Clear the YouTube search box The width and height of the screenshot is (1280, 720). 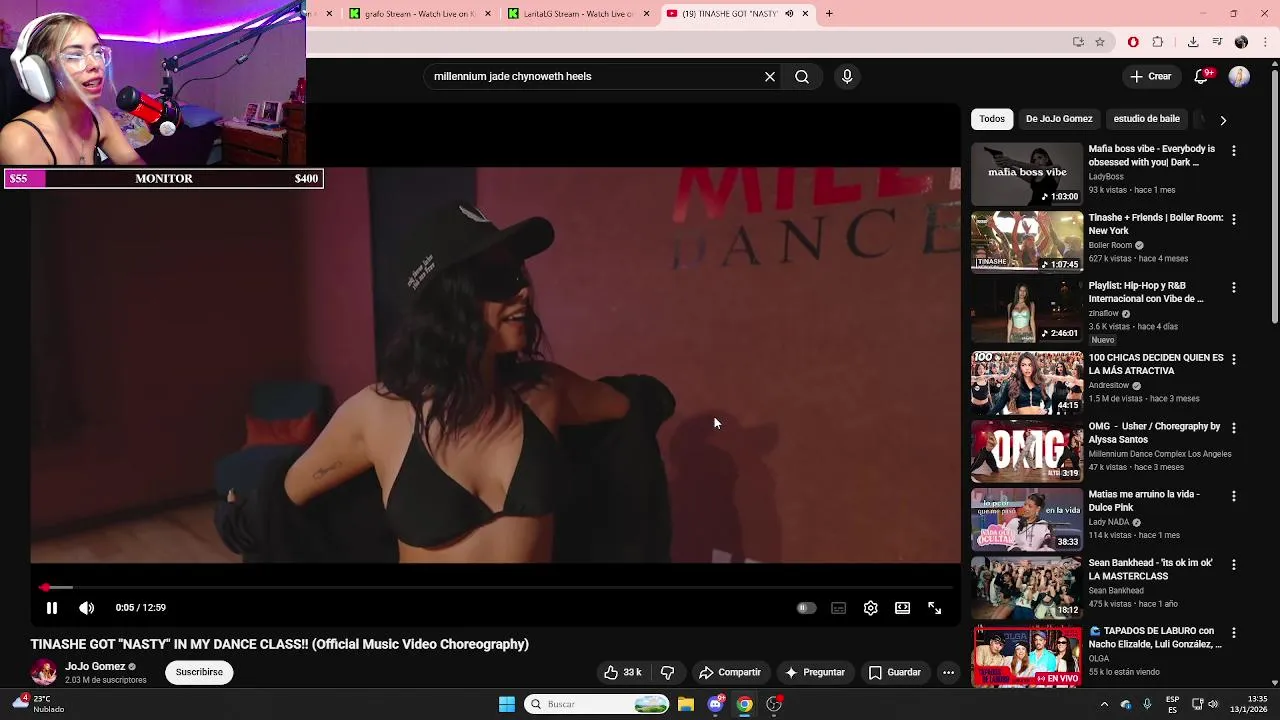tap(770, 76)
